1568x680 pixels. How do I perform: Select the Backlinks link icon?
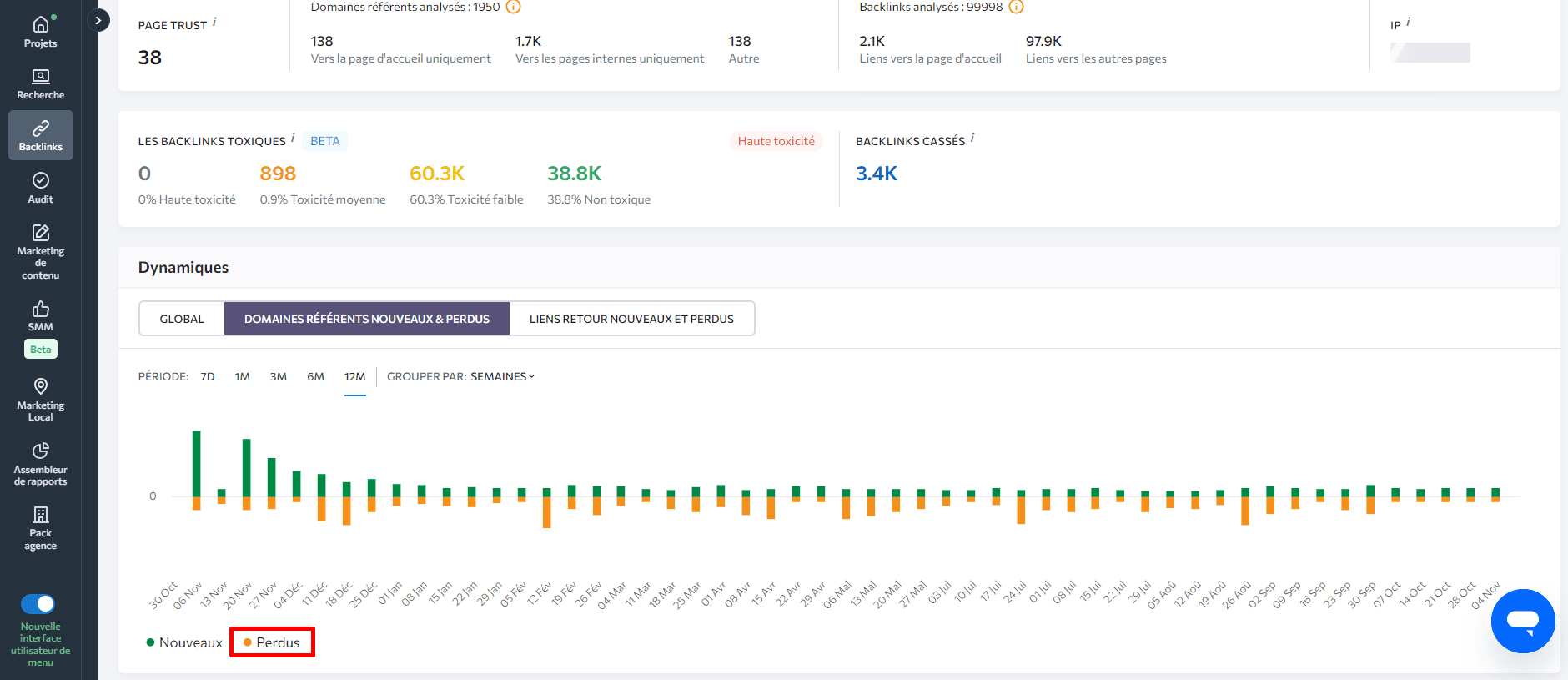[x=40, y=128]
